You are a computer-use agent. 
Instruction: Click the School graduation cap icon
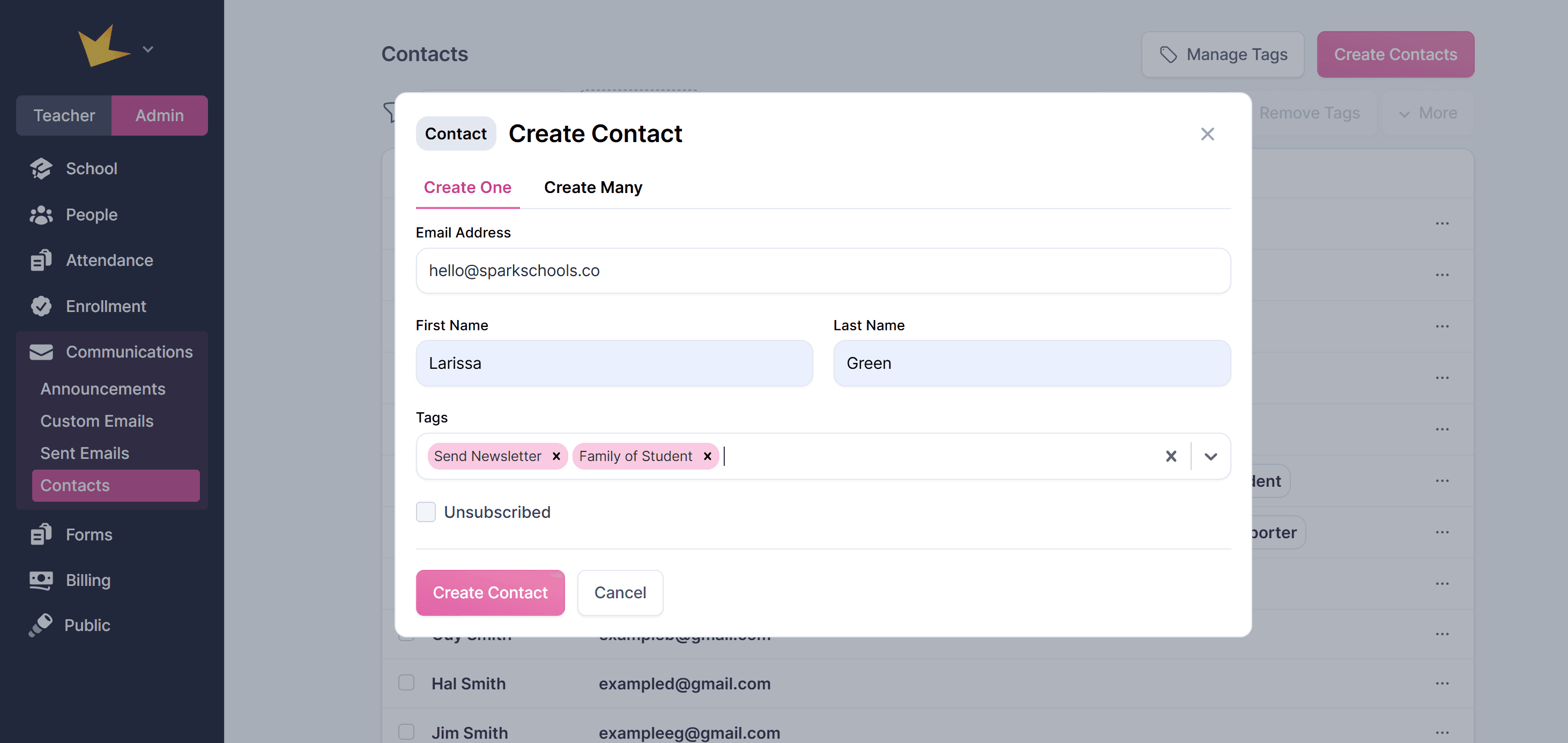point(41,168)
